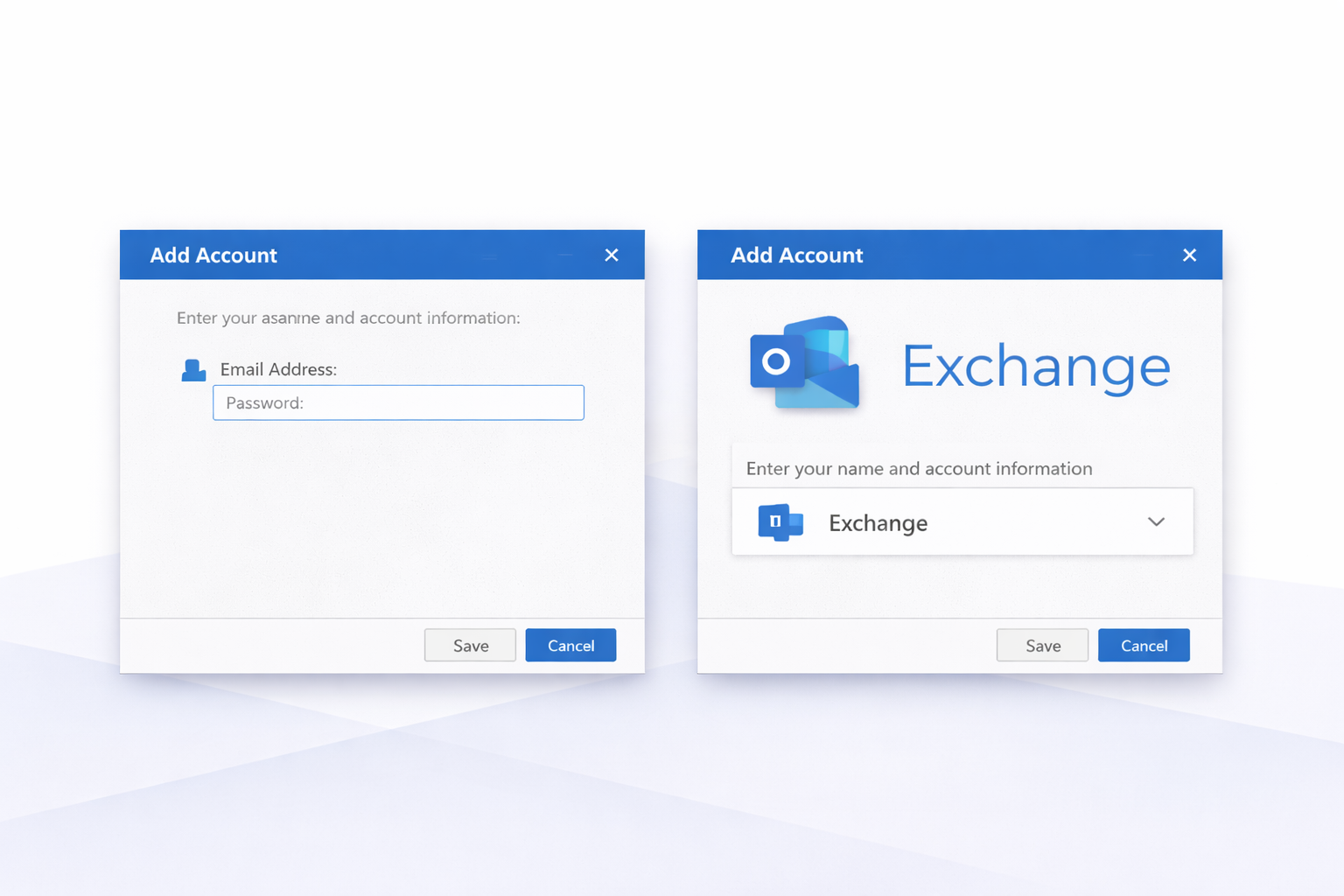Viewport: 1344px width, 896px height.
Task: Expand the account type chevron arrow
Action: pos(1156,522)
